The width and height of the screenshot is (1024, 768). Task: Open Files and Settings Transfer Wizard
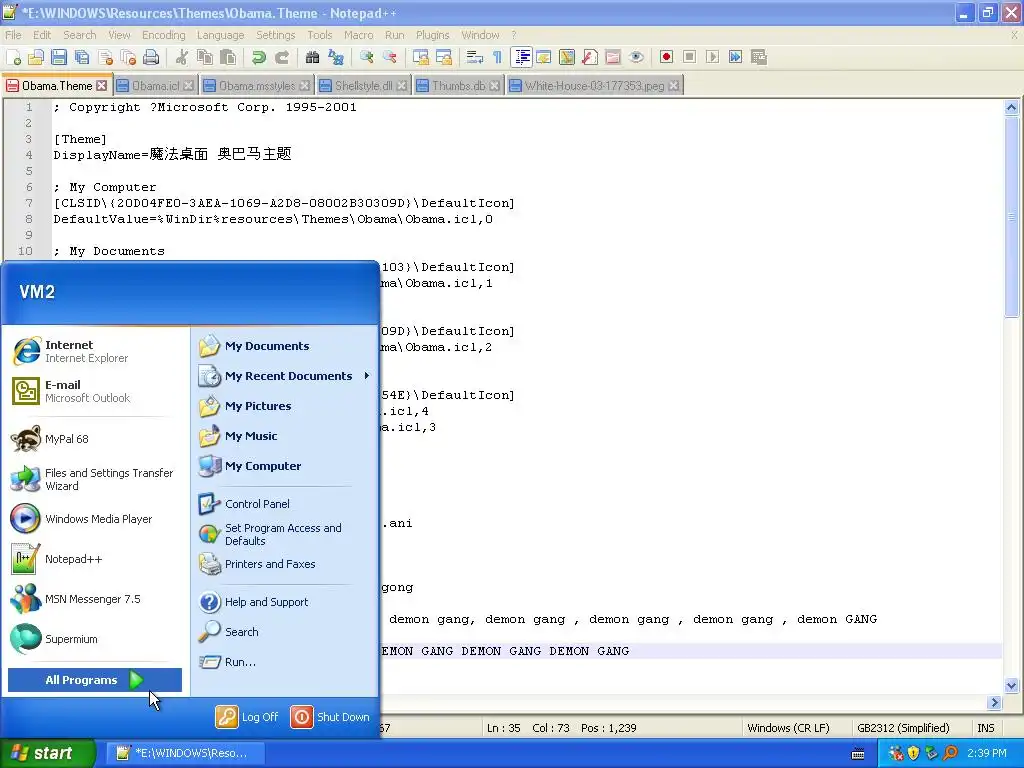coord(95,479)
